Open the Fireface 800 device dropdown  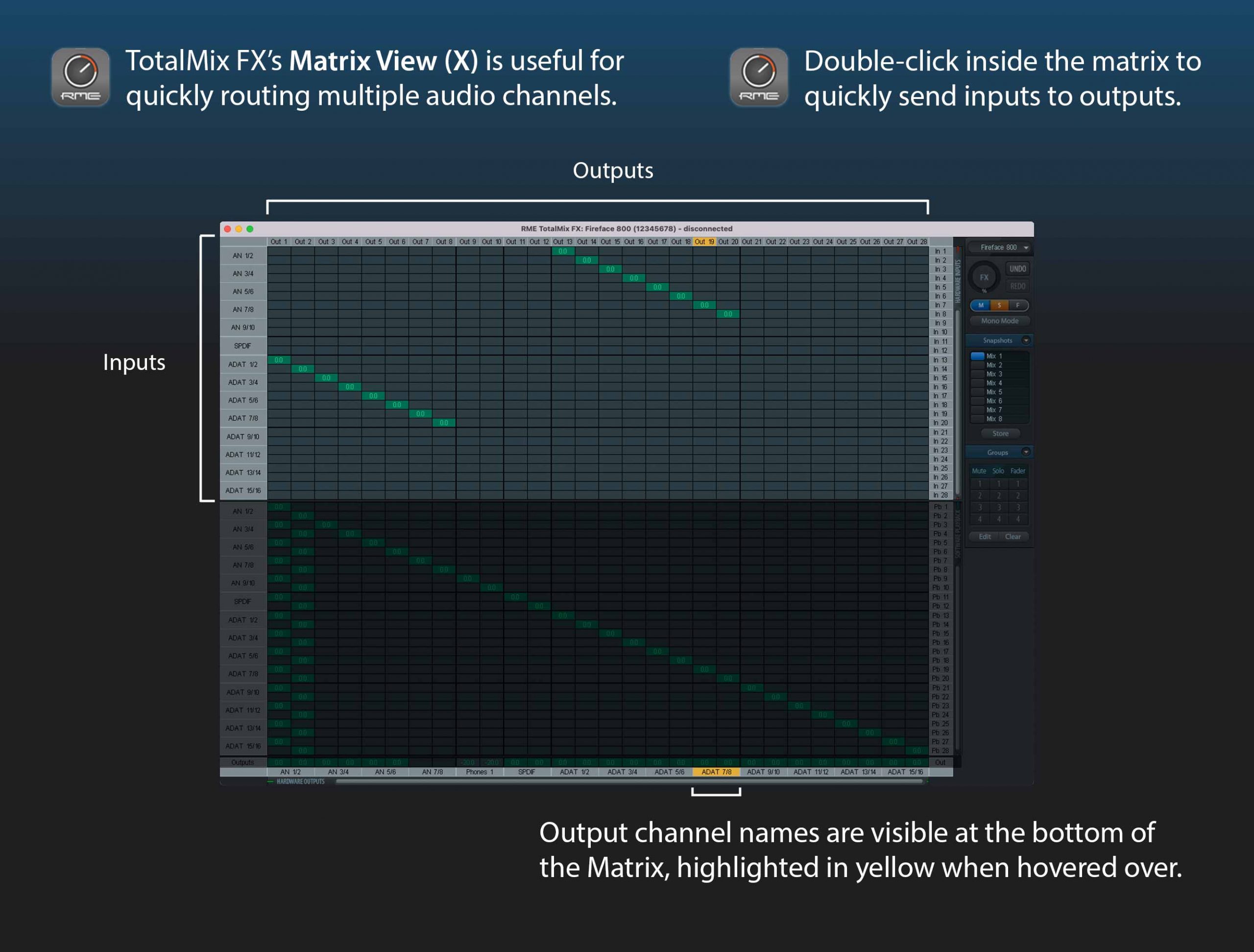pyautogui.click(x=999, y=248)
